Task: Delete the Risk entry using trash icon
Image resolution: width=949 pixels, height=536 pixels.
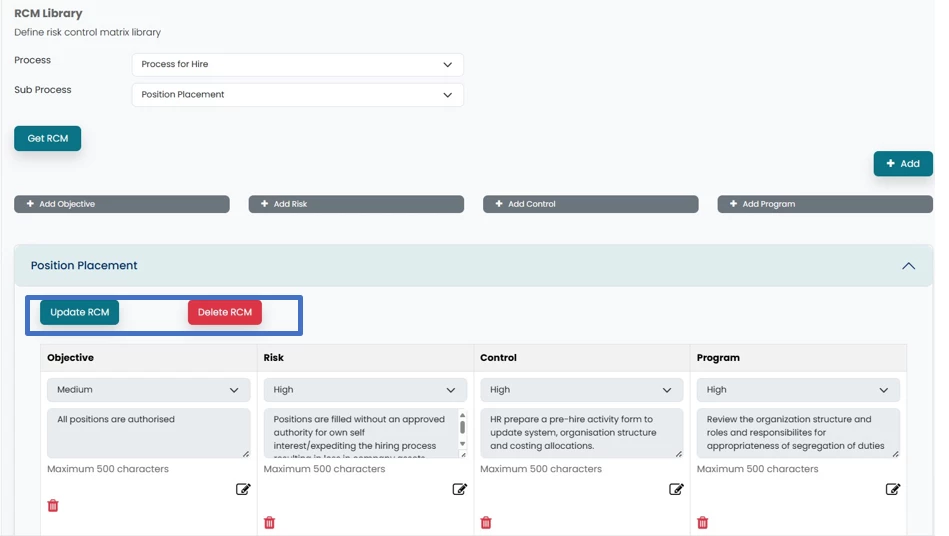Action: coord(270,522)
